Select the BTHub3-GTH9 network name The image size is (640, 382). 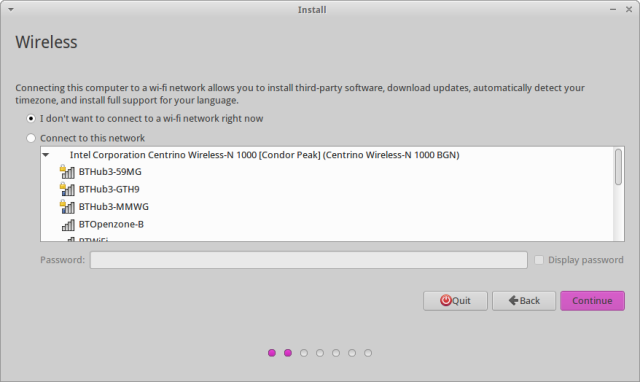tap(109, 189)
